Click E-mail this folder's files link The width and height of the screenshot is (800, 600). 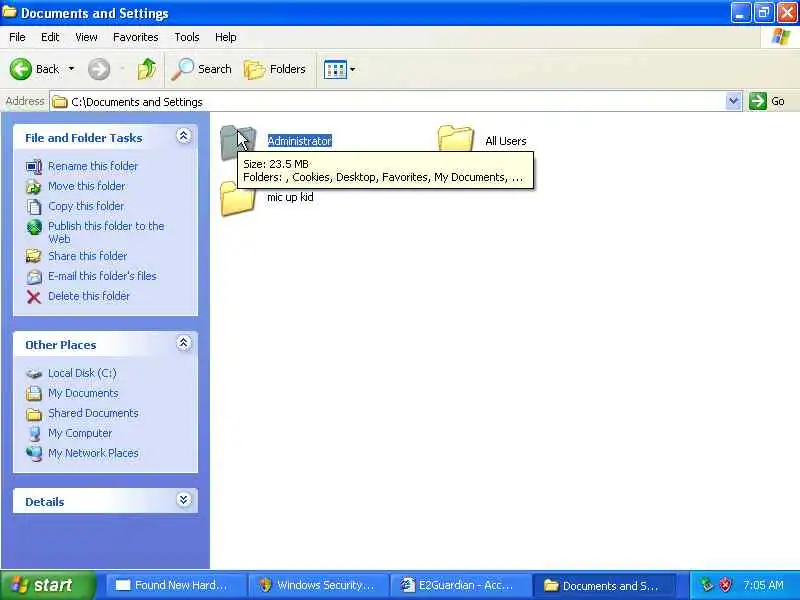click(x=102, y=276)
